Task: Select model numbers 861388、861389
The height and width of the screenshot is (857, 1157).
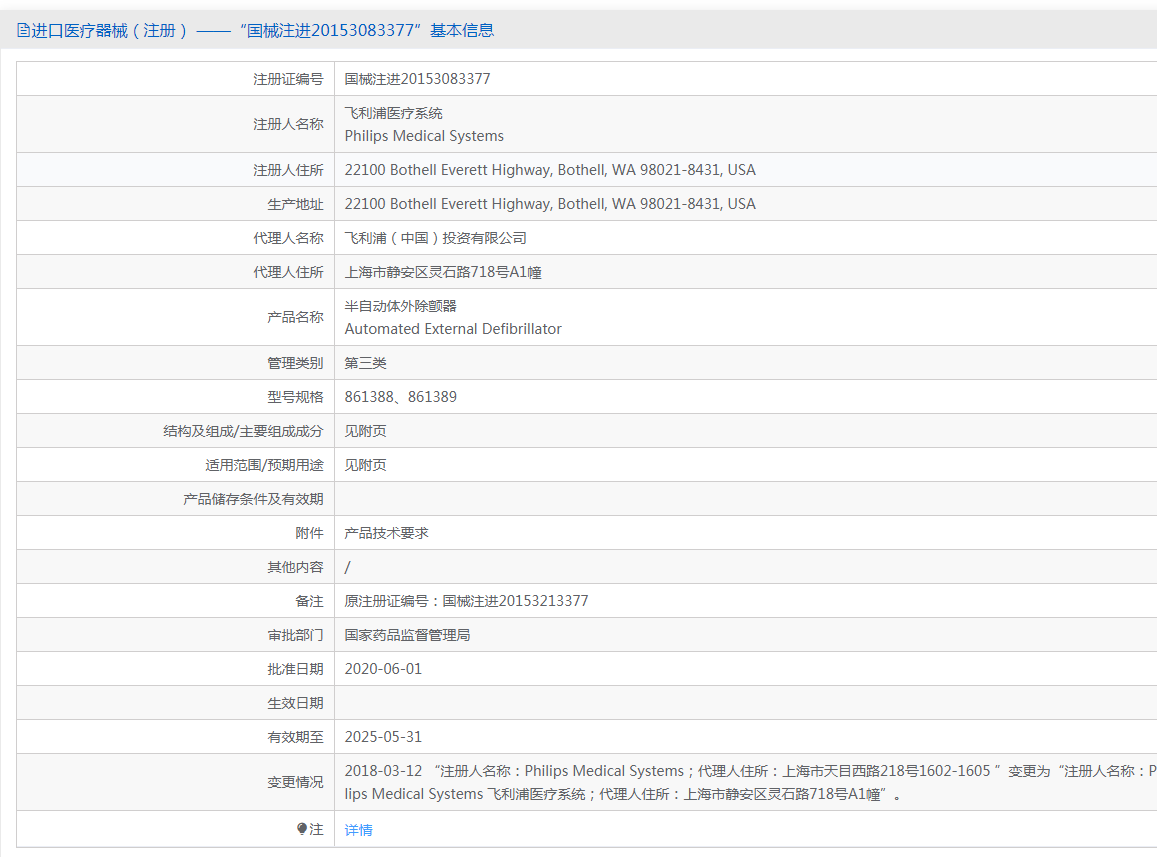Action: click(x=401, y=397)
